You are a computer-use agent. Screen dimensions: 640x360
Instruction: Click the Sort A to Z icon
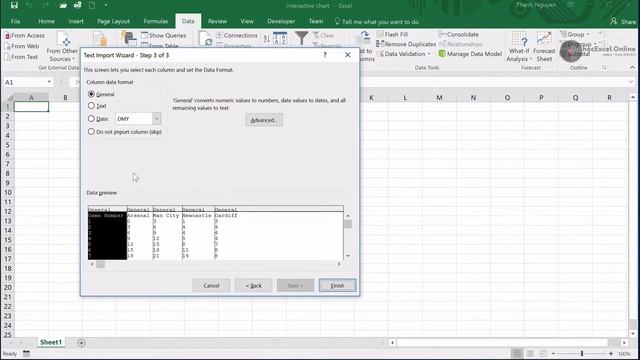[x=267, y=39]
